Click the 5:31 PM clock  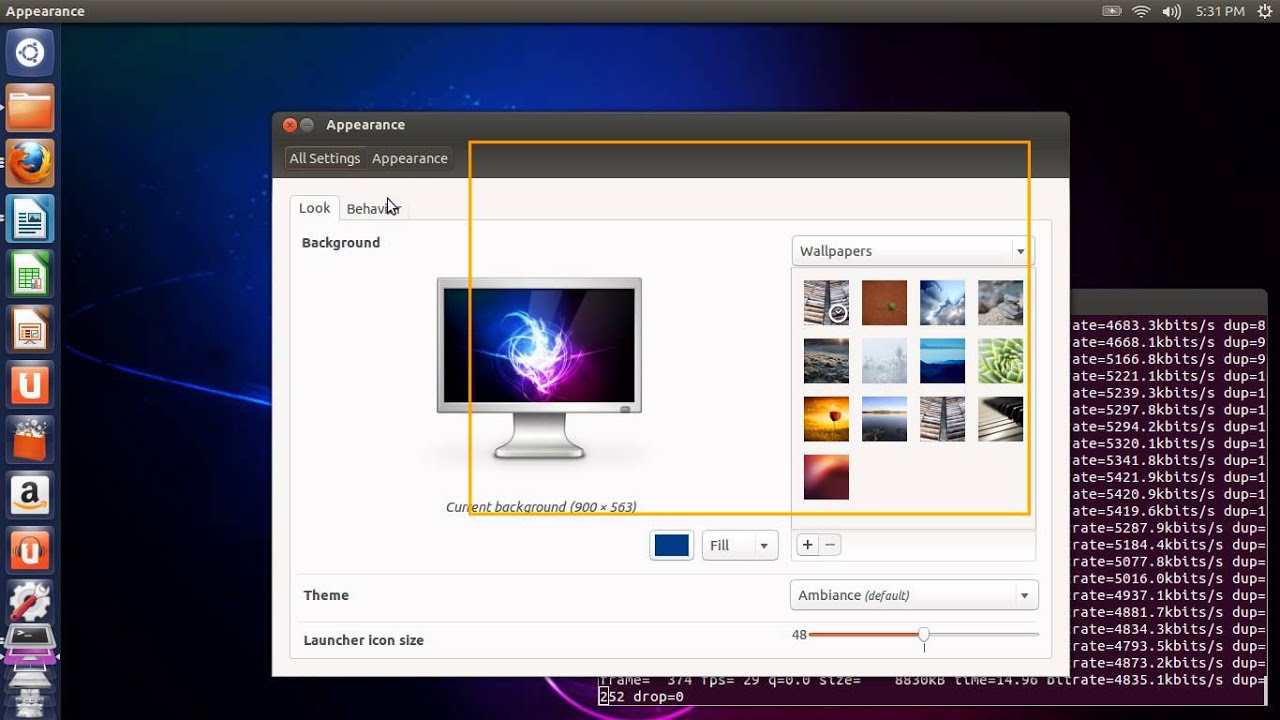pyautogui.click(x=1219, y=11)
